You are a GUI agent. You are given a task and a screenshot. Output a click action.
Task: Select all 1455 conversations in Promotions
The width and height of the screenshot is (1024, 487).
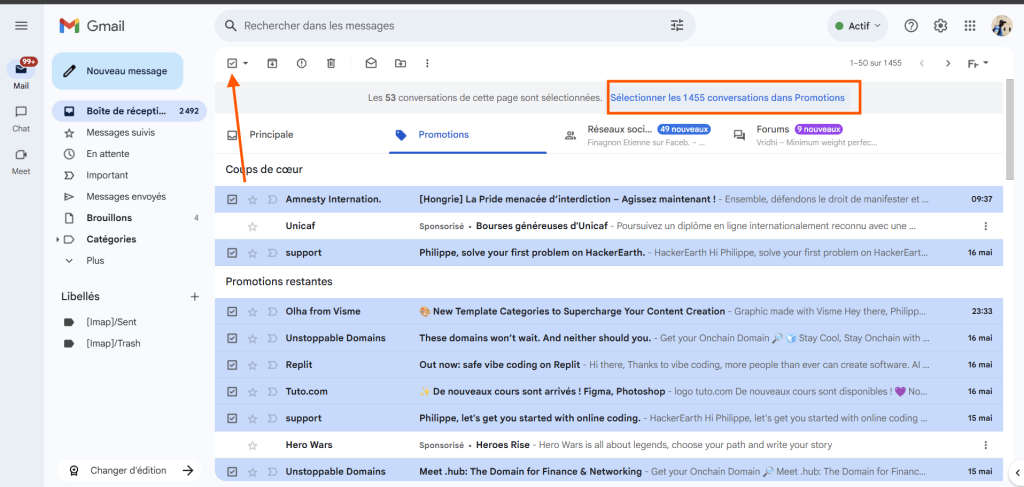(x=728, y=98)
